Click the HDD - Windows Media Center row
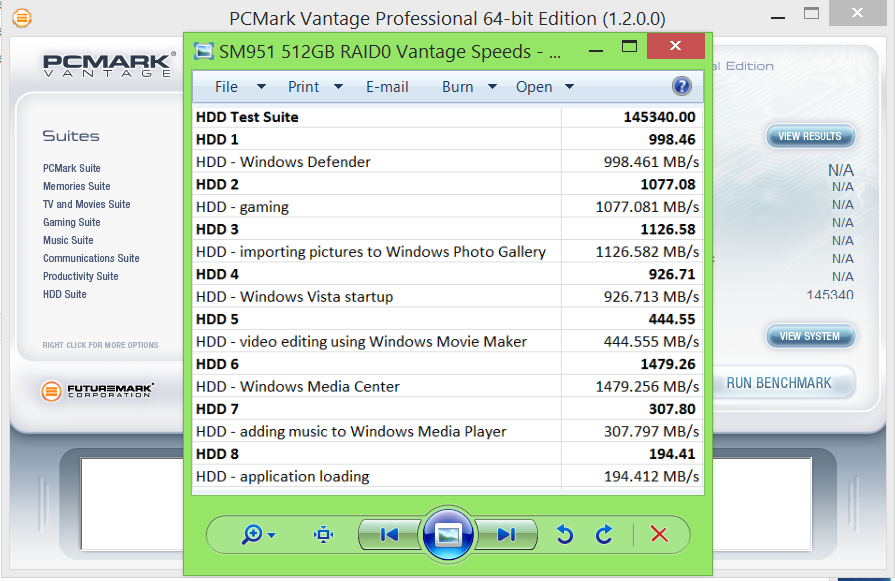 click(x=447, y=386)
